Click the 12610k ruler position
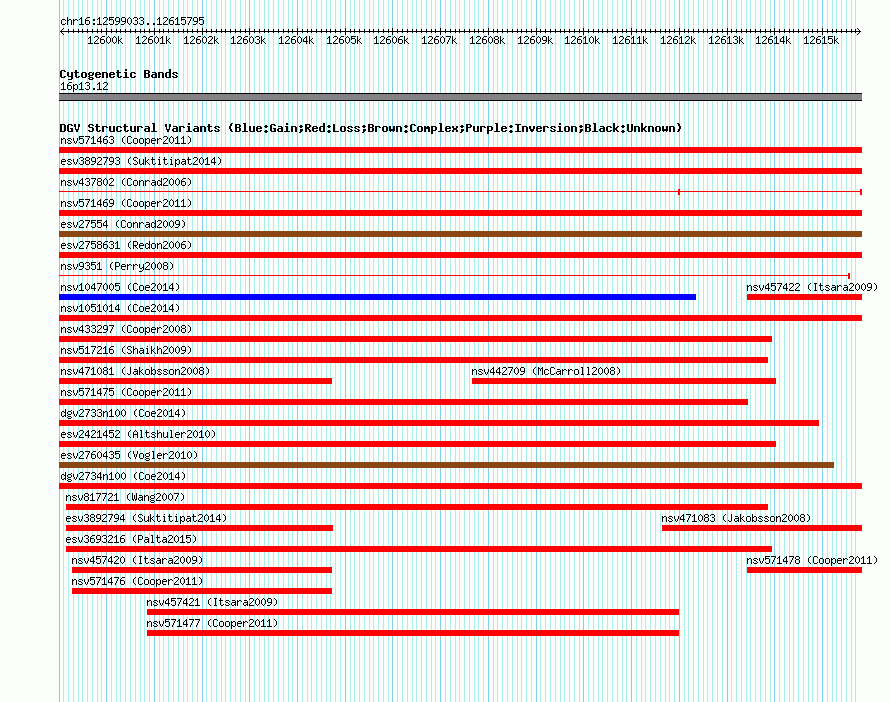The width and height of the screenshot is (890, 702). coord(582,40)
